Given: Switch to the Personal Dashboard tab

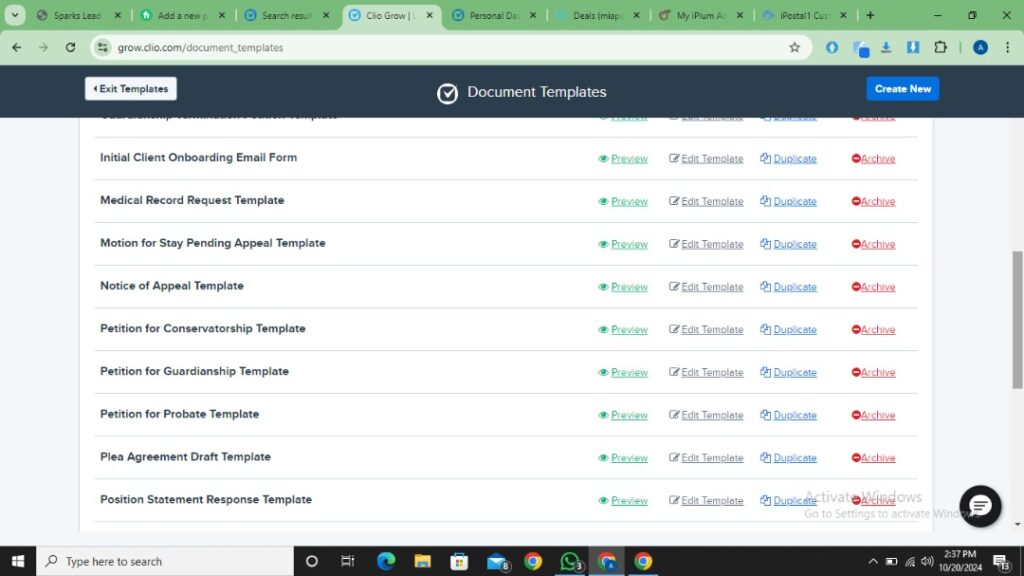Looking at the screenshot, I should tap(494, 15).
